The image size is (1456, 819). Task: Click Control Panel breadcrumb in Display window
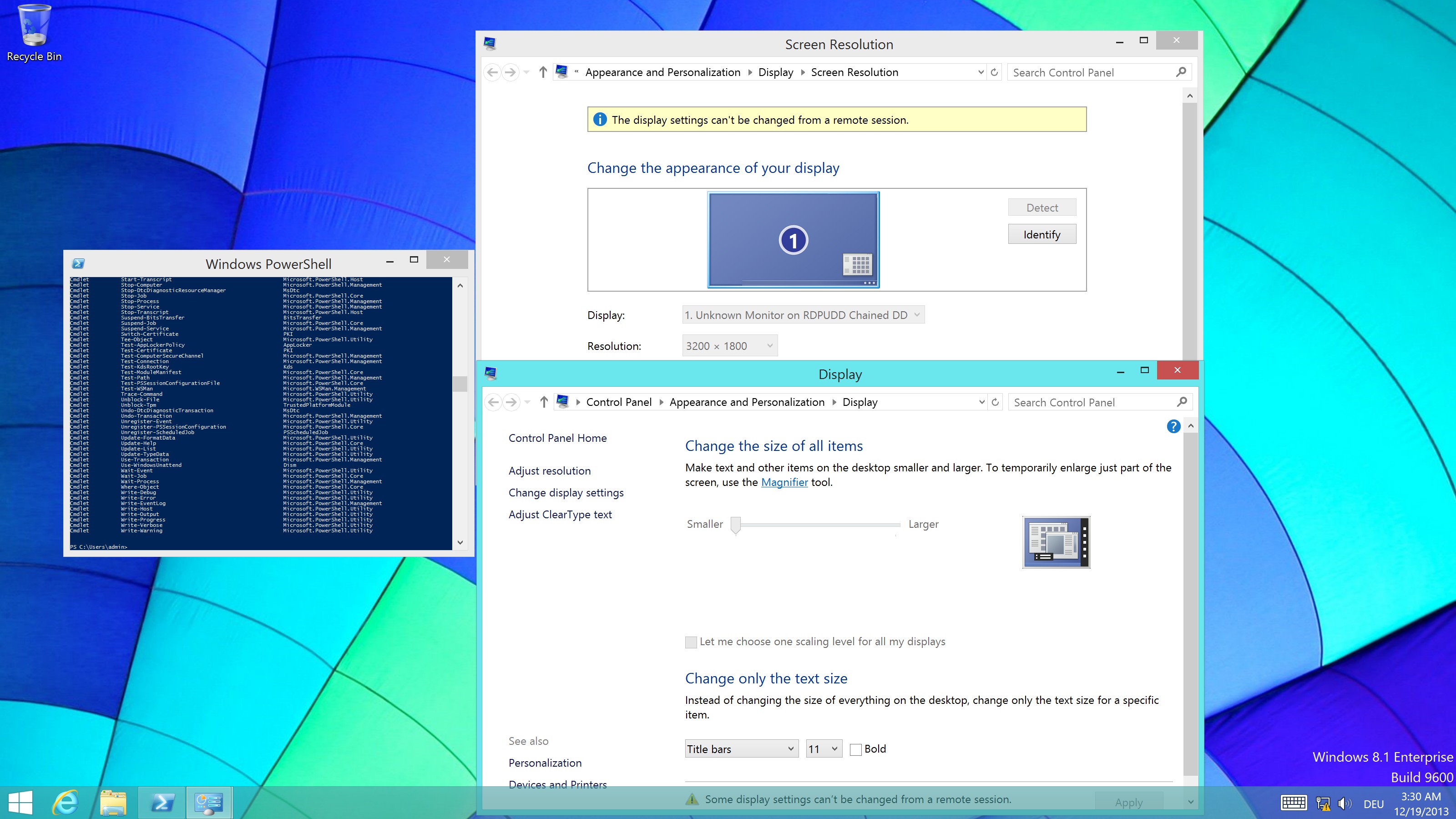[619, 402]
